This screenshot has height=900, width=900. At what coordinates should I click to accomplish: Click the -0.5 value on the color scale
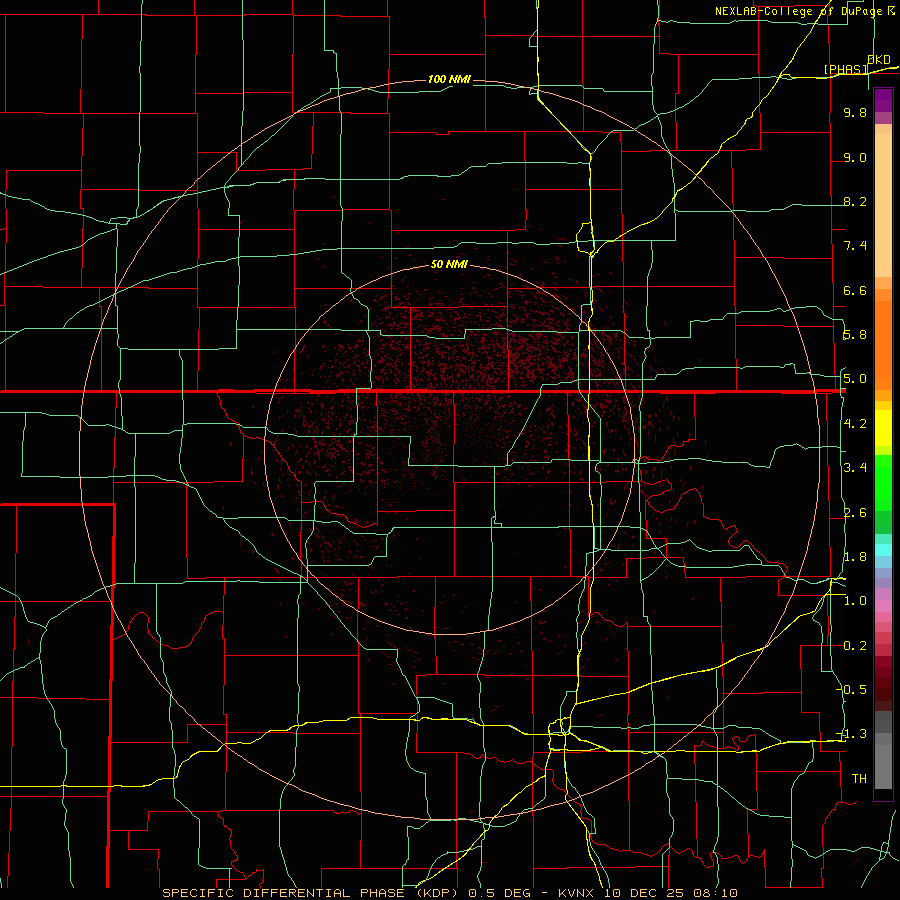(853, 689)
